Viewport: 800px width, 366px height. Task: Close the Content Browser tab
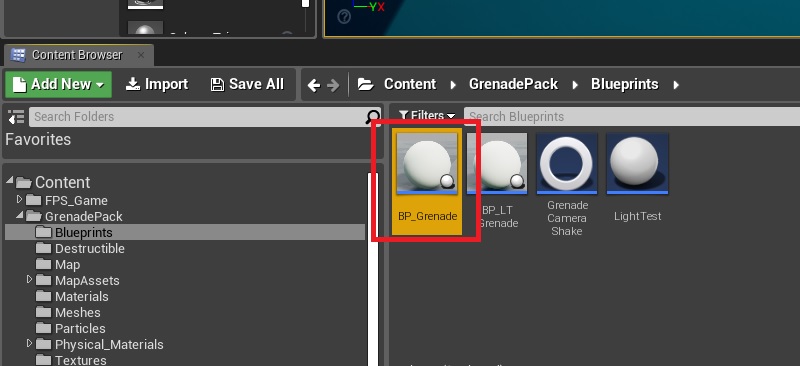pos(141,55)
